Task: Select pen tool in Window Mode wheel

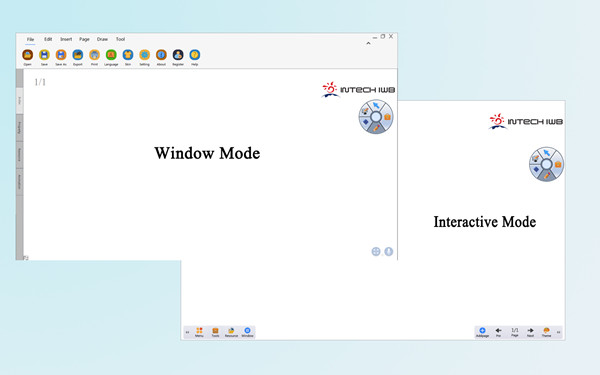Action: point(377,128)
